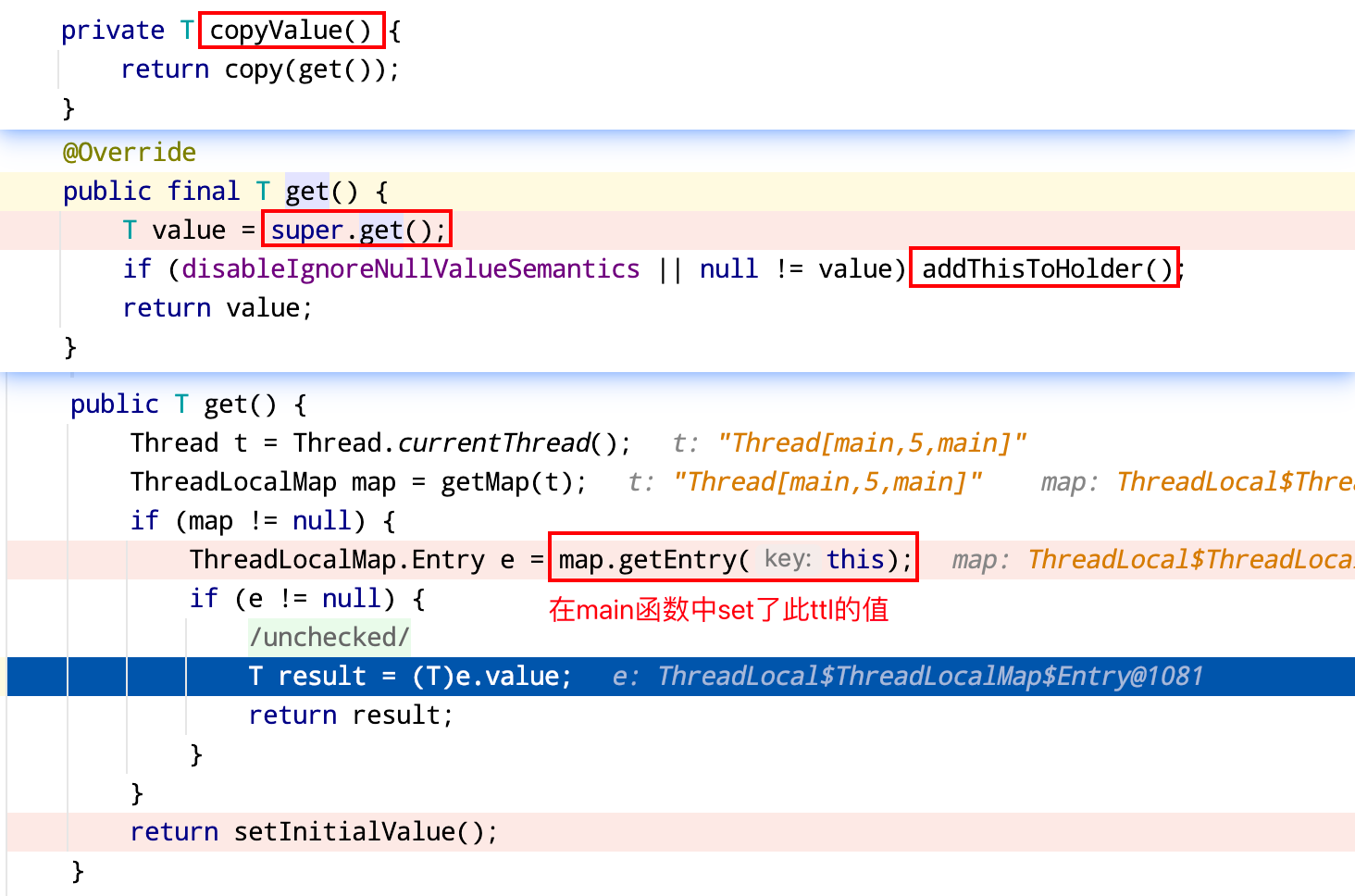Click the 'key:' parameter hint

pos(788,559)
